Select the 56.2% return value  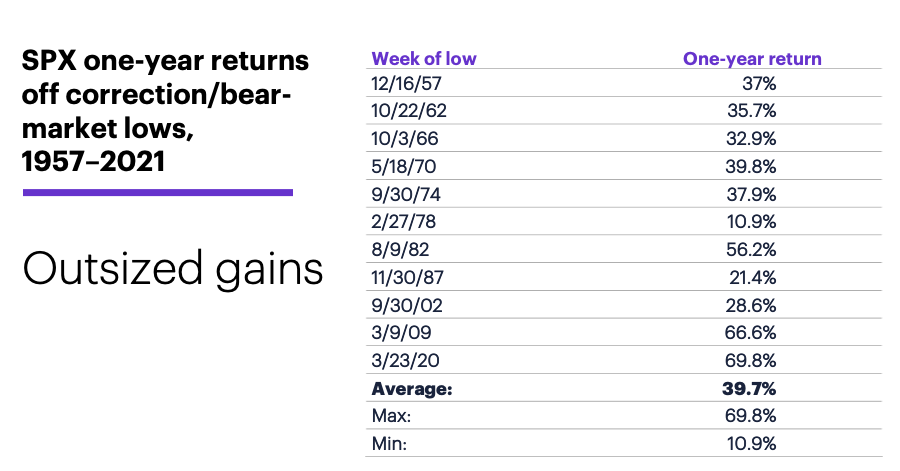click(x=751, y=250)
